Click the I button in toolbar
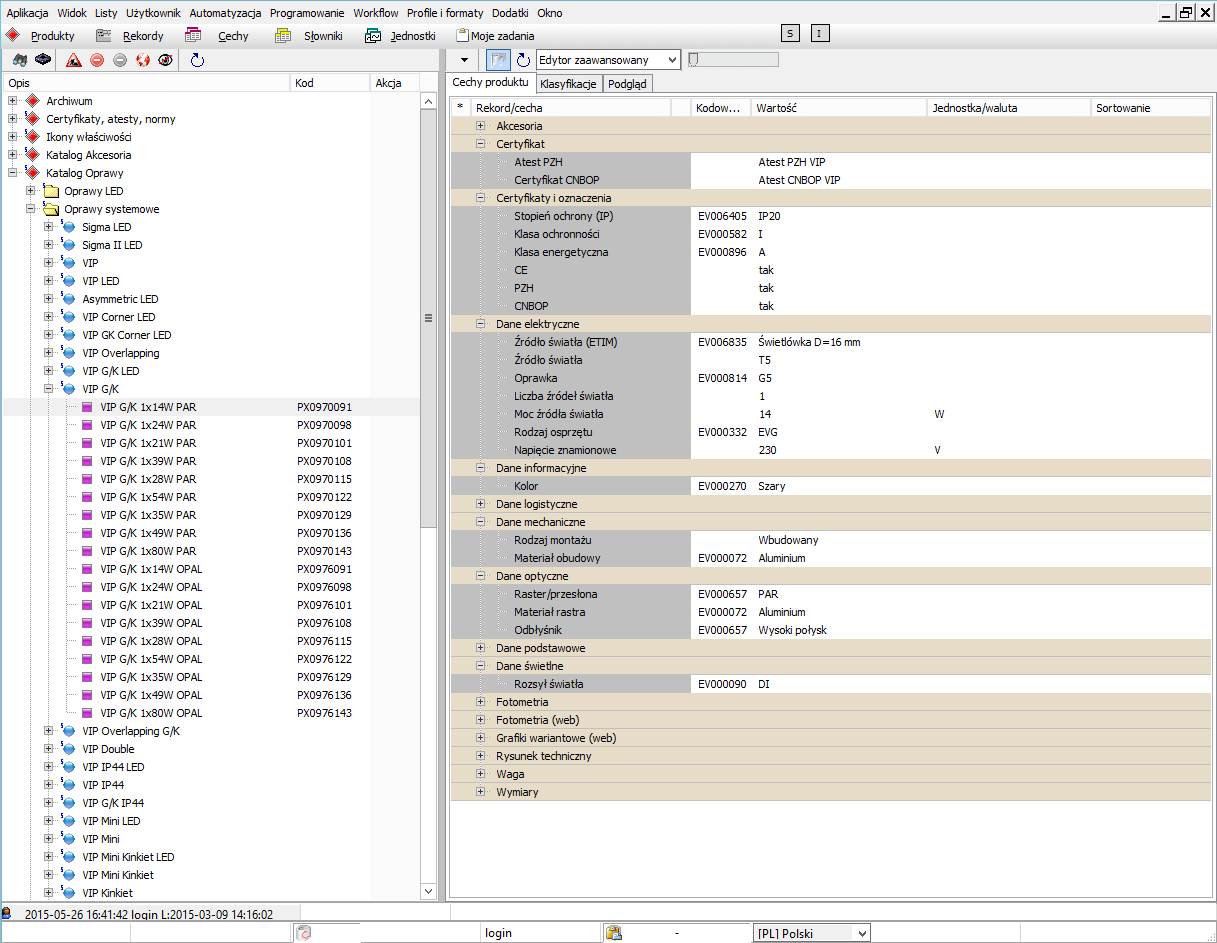 point(820,35)
